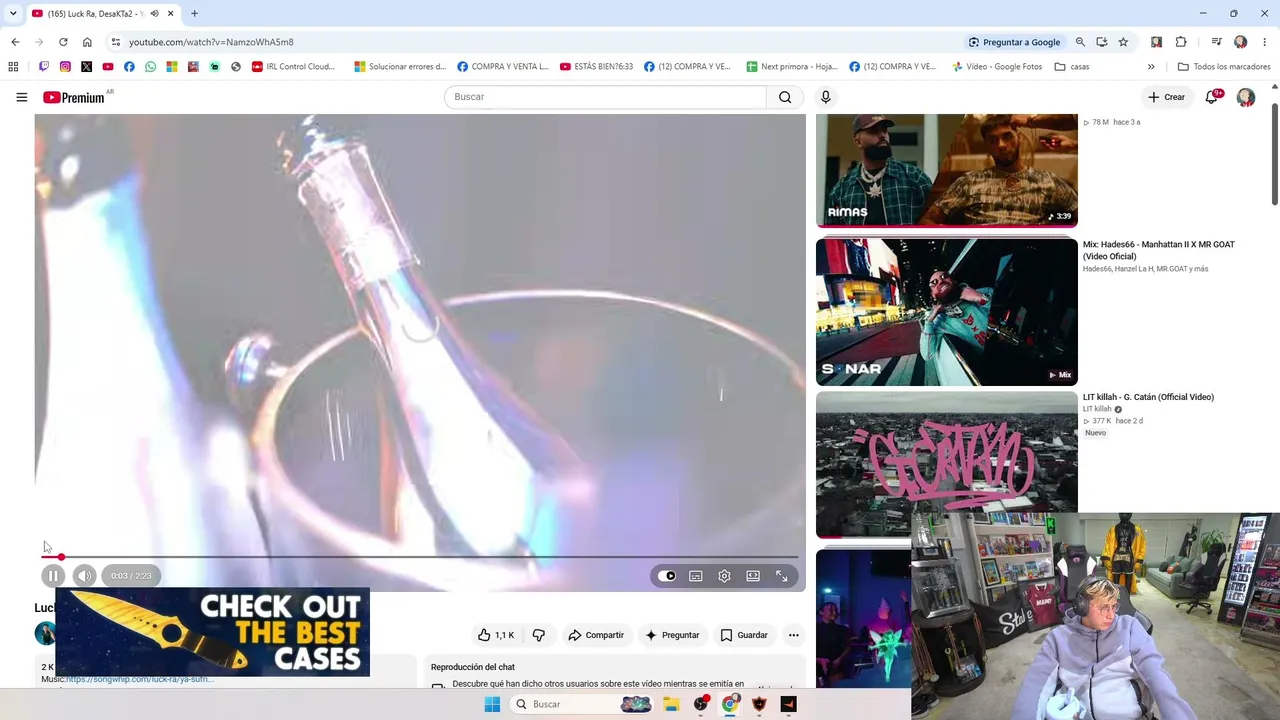Open Chrome's three-dot menu

pyautogui.click(x=1265, y=42)
